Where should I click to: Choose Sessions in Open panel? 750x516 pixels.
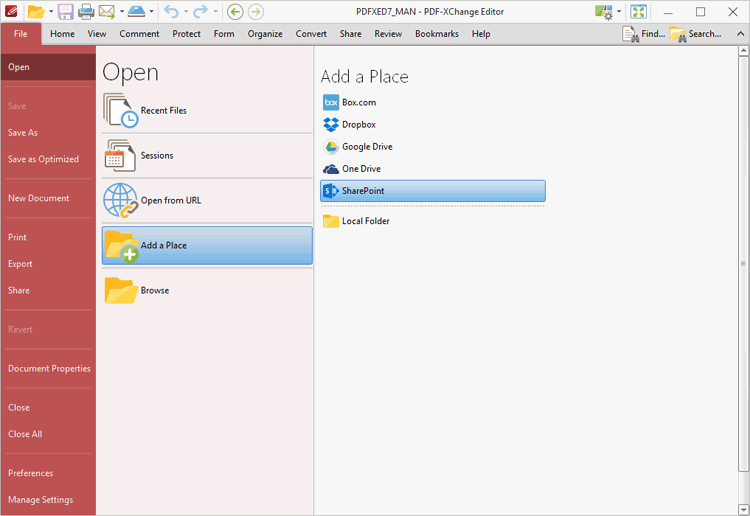click(207, 155)
